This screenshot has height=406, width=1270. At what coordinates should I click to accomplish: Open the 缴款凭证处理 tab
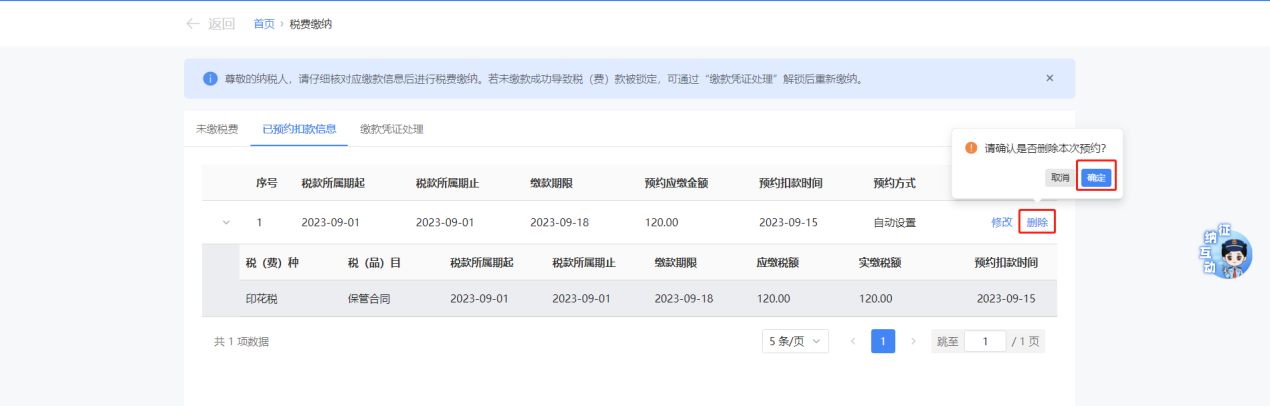tap(392, 129)
